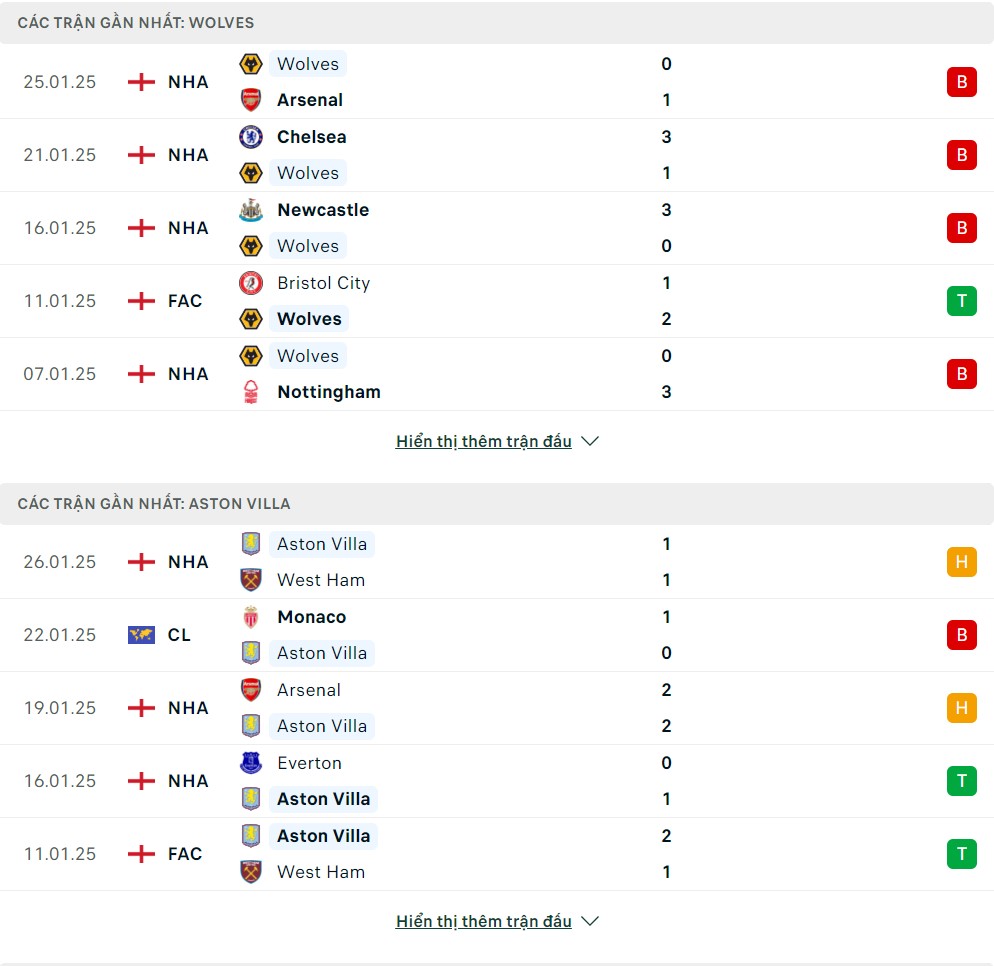Select the Nottingham team name

329,392
